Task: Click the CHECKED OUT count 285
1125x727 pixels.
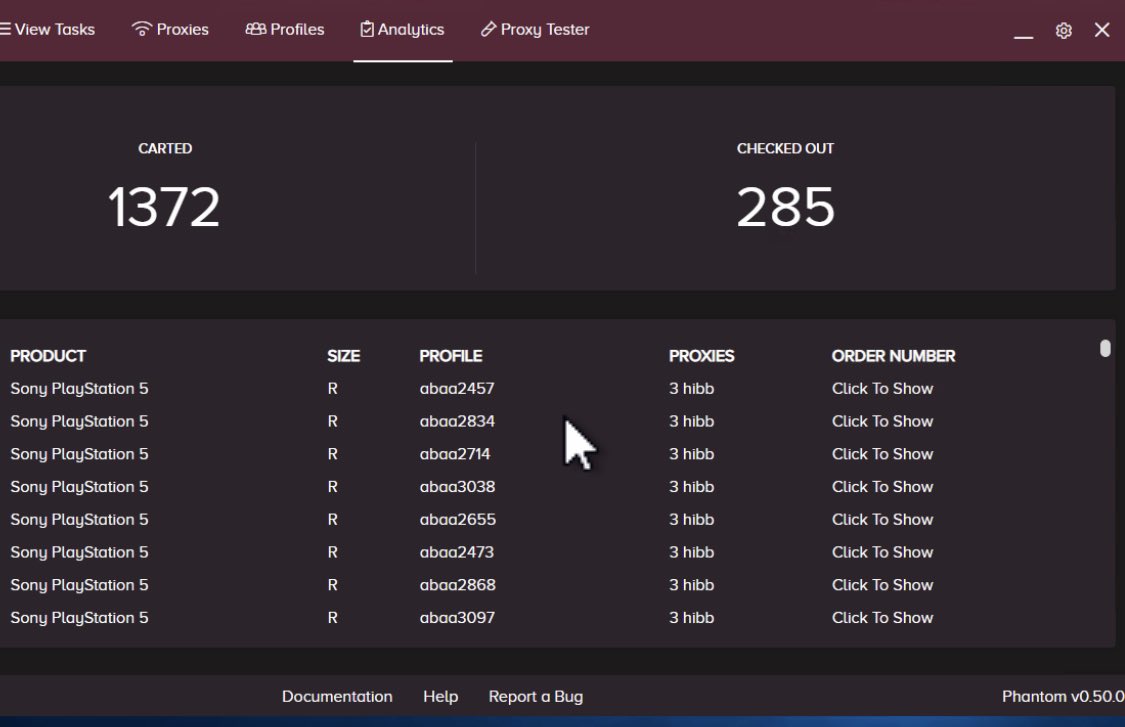Action: tap(786, 207)
